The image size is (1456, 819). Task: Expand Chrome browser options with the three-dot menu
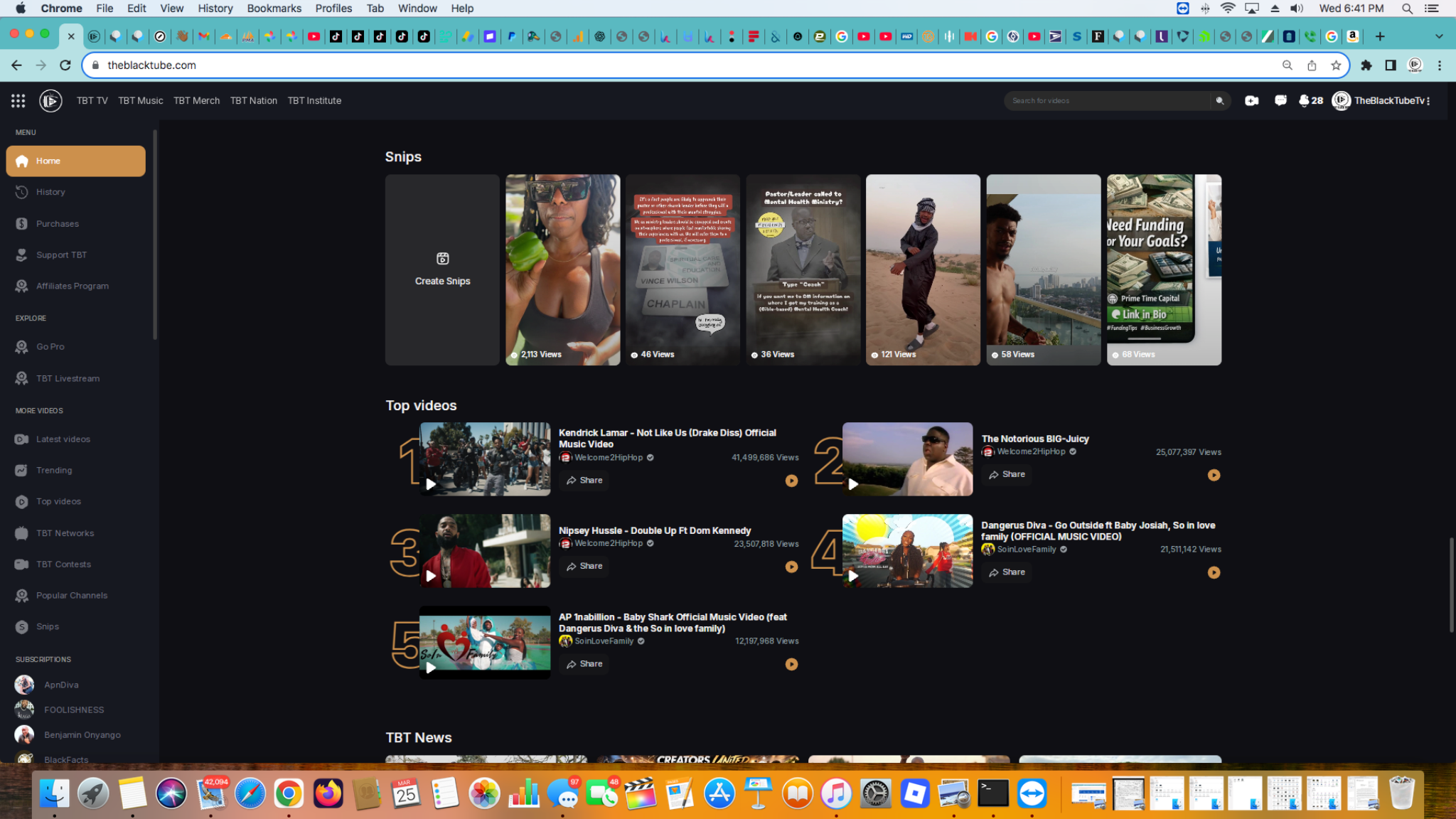point(1440,65)
